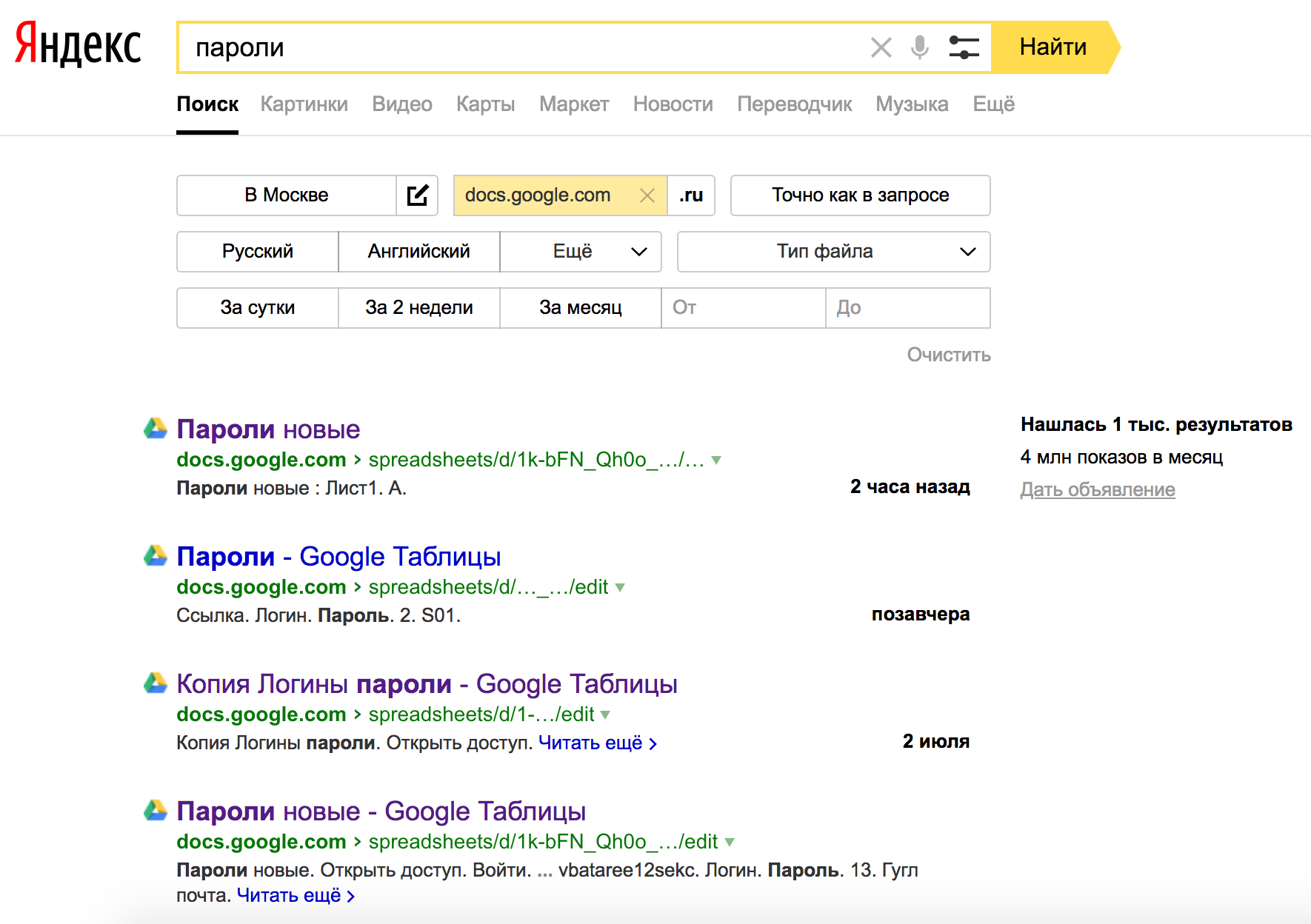
Task: Edit the region using the pencil icon
Action: (417, 195)
